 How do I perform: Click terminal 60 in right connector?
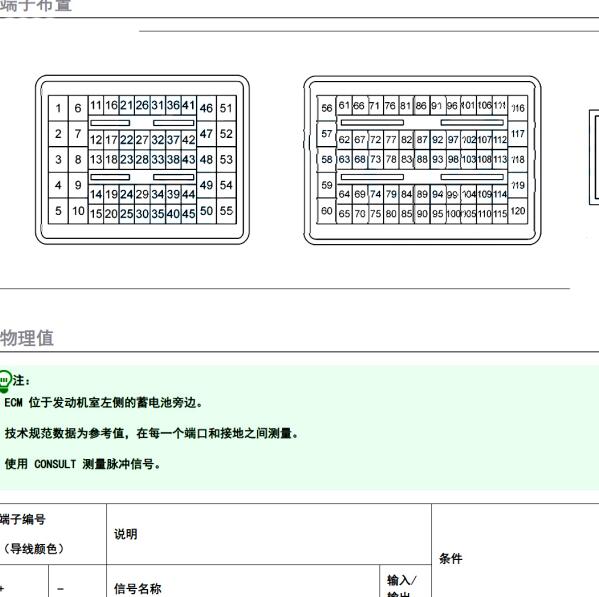point(327,211)
